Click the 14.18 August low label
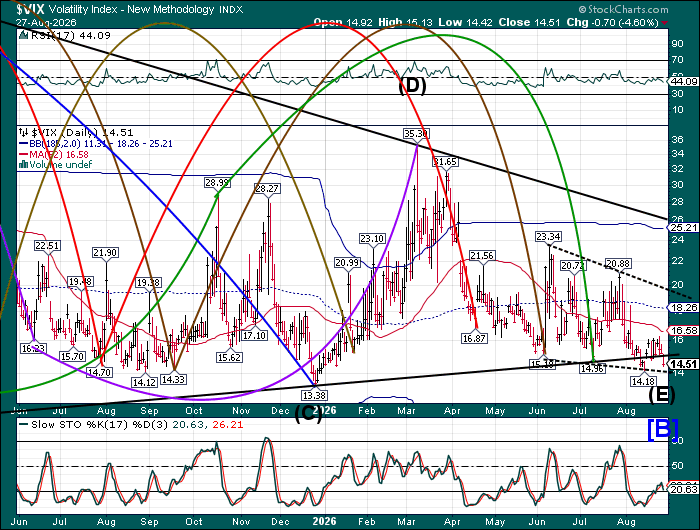The image size is (700, 530). coord(643,381)
